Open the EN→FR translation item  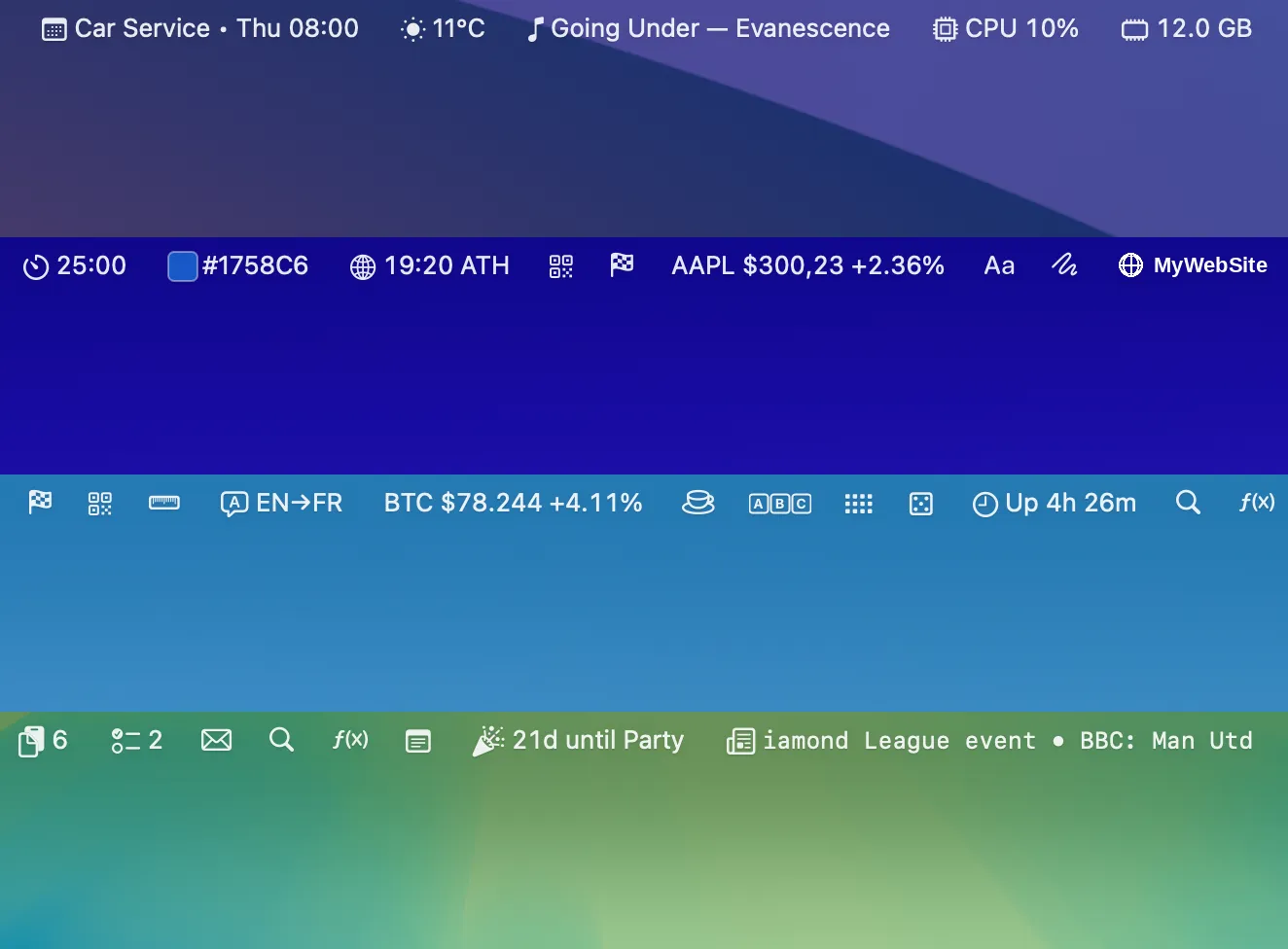coord(281,503)
